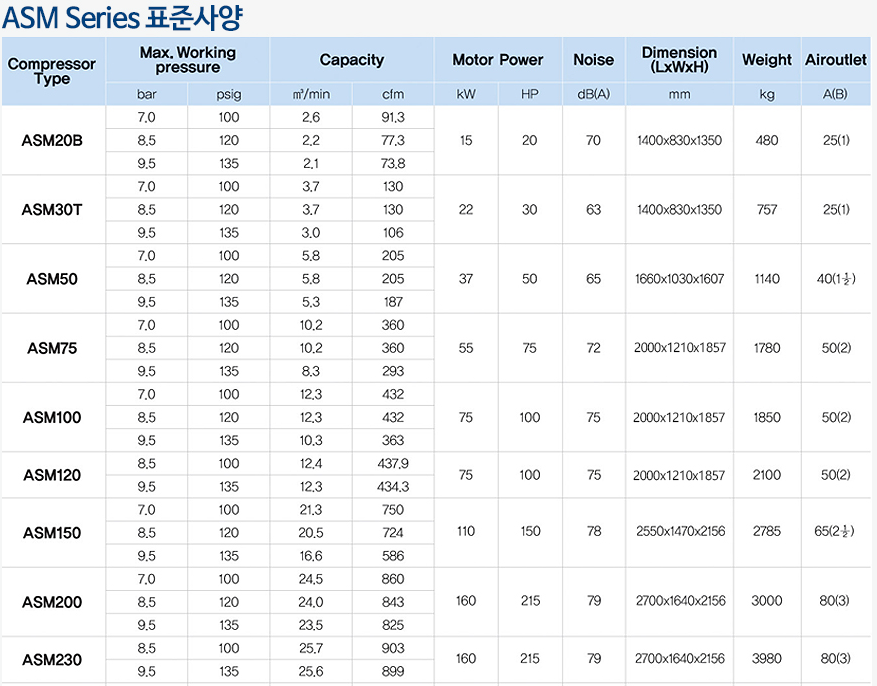Select the ASM50 compressor type cell
Image resolution: width=877 pixels, height=686 pixels.
52,279
